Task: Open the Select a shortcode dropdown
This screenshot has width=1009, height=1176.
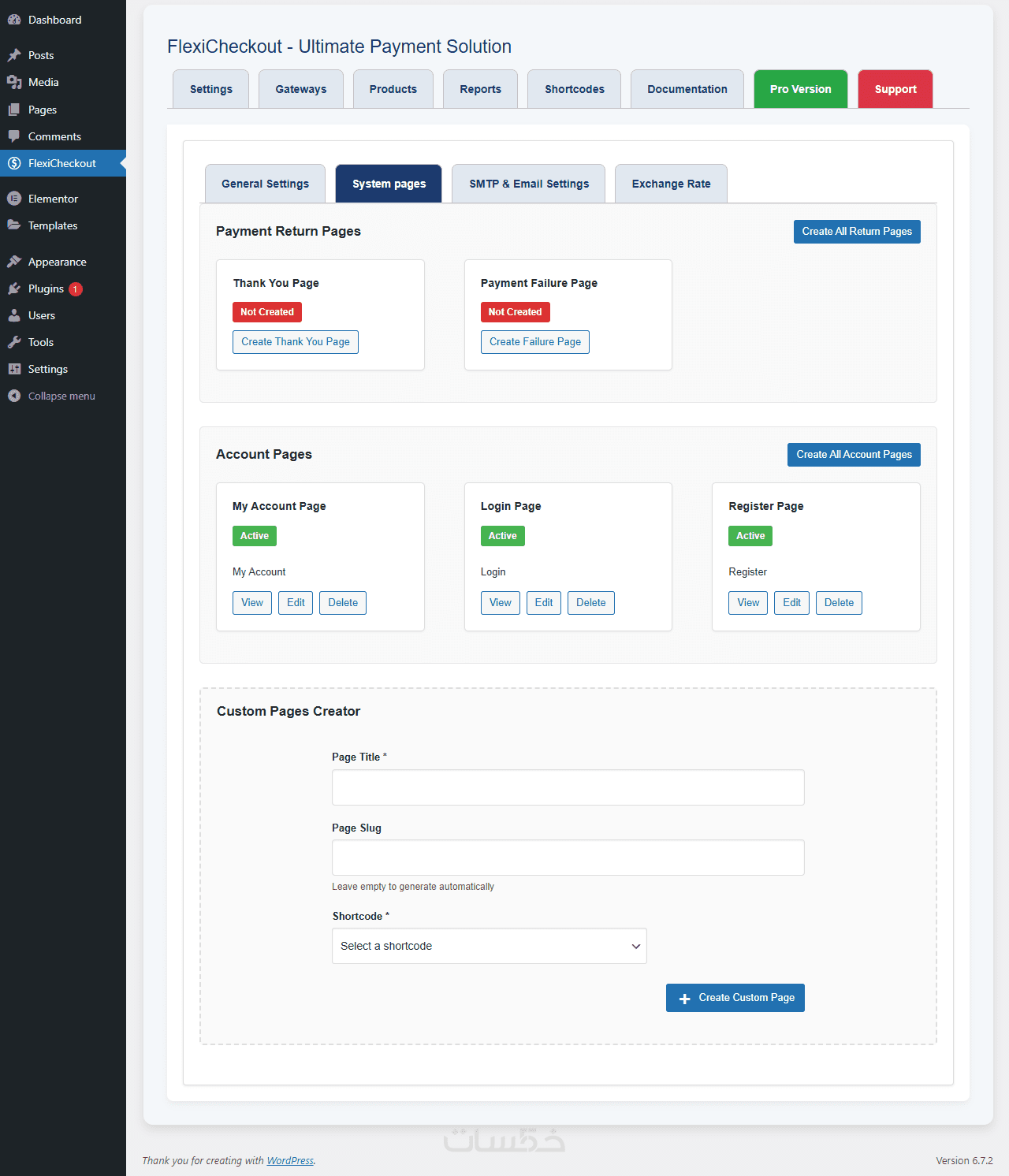Action: (490, 946)
